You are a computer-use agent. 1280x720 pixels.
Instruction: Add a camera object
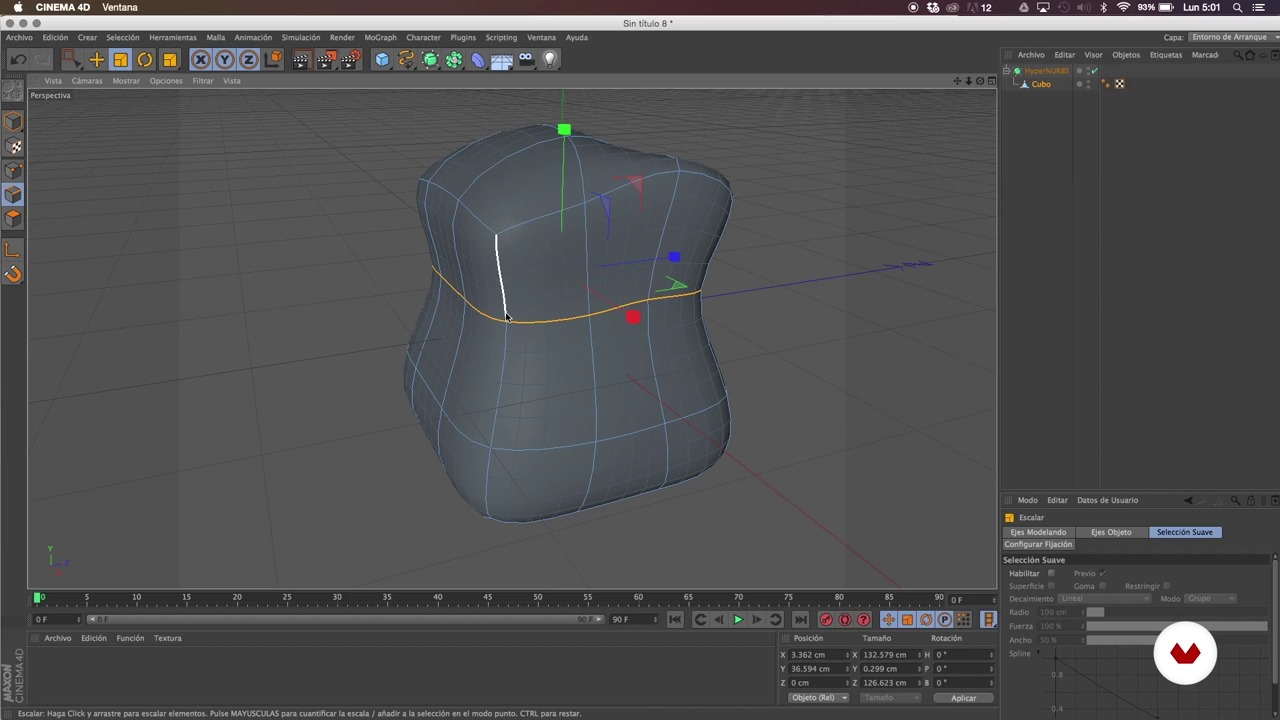pos(526,60)
